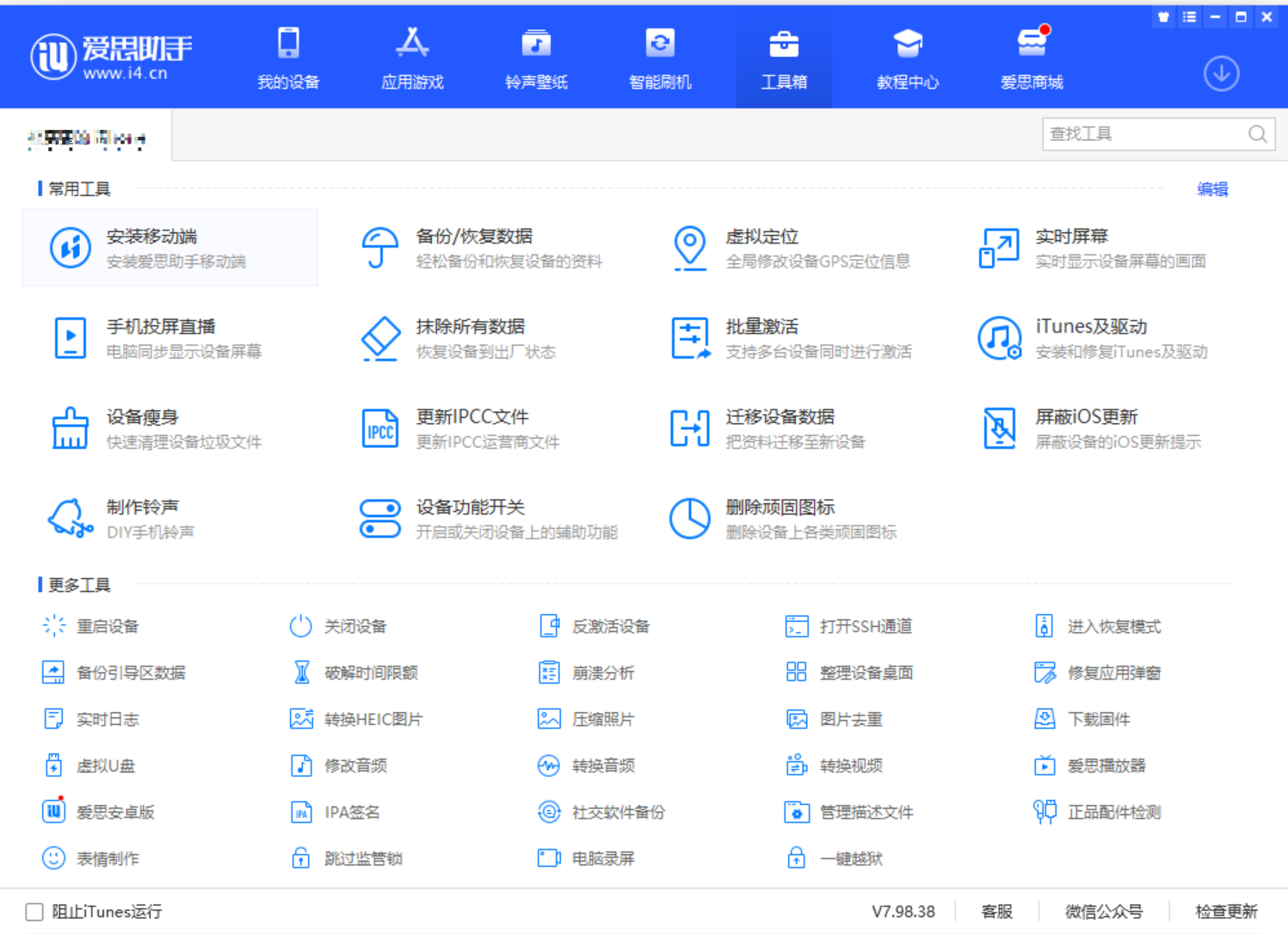Open the 修改音频 tool
The height and width of the screenshot is (934, 1288).
(x=339, y=765)
